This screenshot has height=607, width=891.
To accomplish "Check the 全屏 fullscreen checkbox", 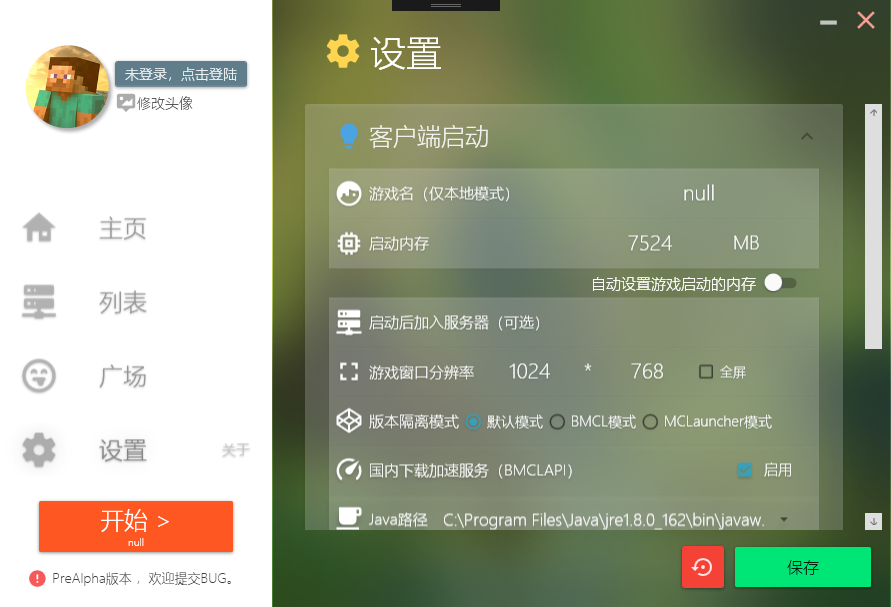I will click(x=706, y=372).
